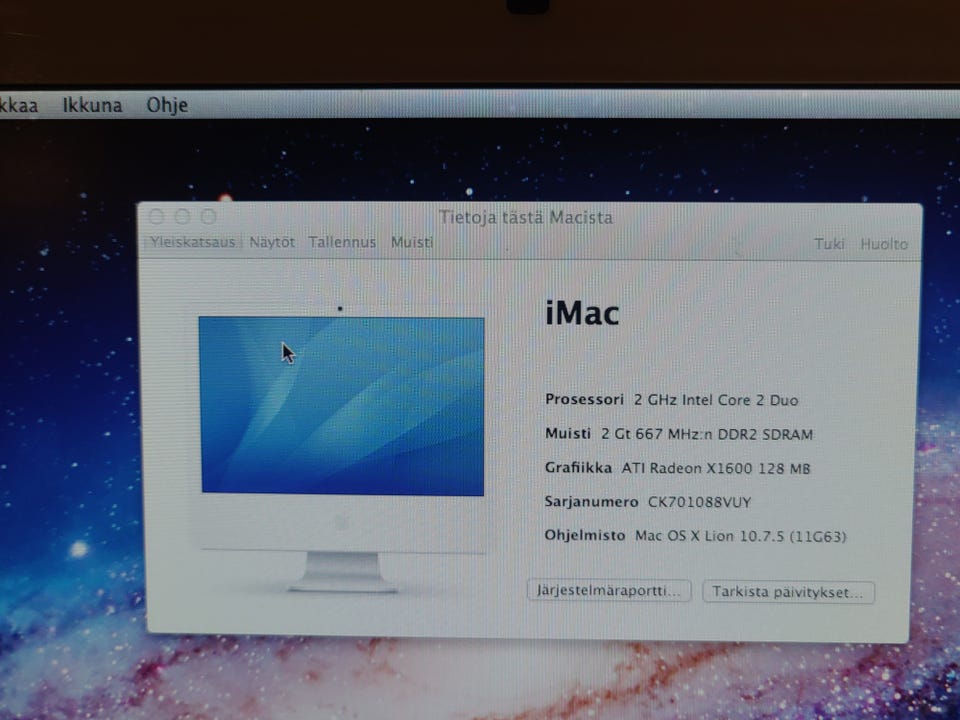The image size is (960, 720).
Task: Switch to the Näytöt tab
Action: tap(272, 242)
